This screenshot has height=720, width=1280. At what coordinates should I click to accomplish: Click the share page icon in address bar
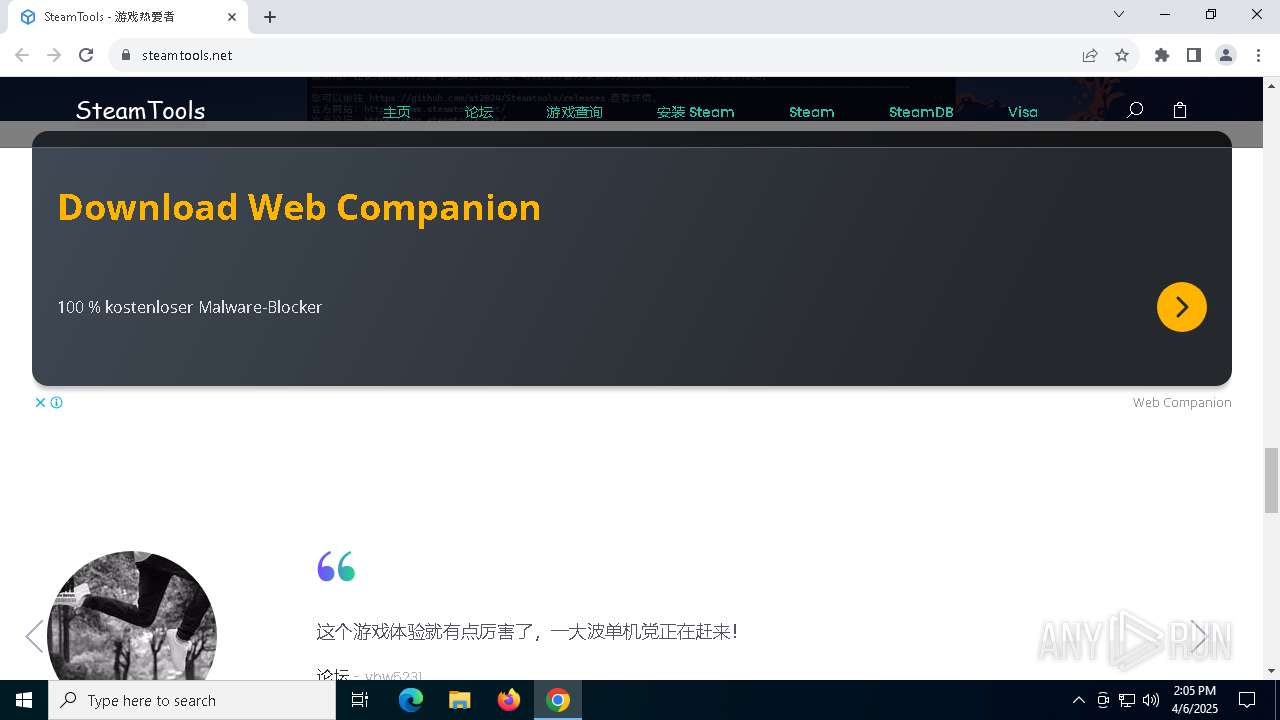1090,55
